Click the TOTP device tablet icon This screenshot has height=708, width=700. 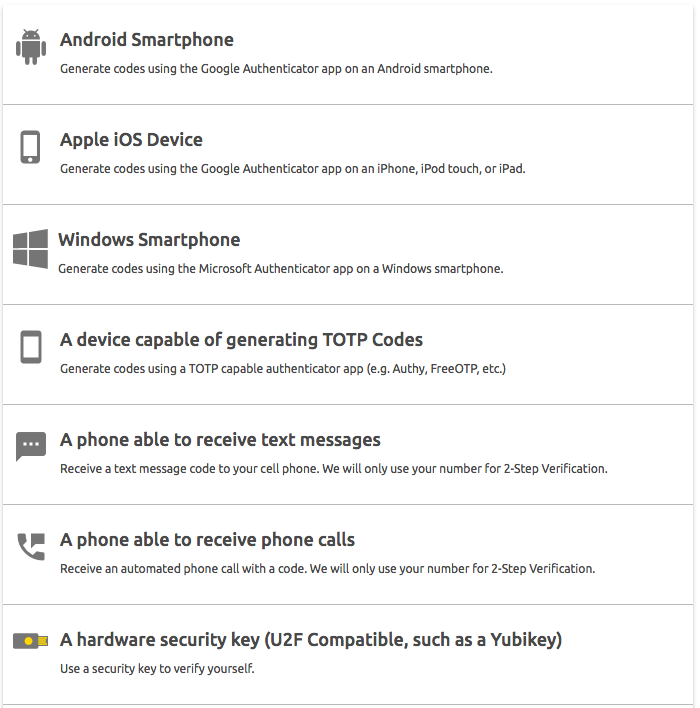click(31, 347)
